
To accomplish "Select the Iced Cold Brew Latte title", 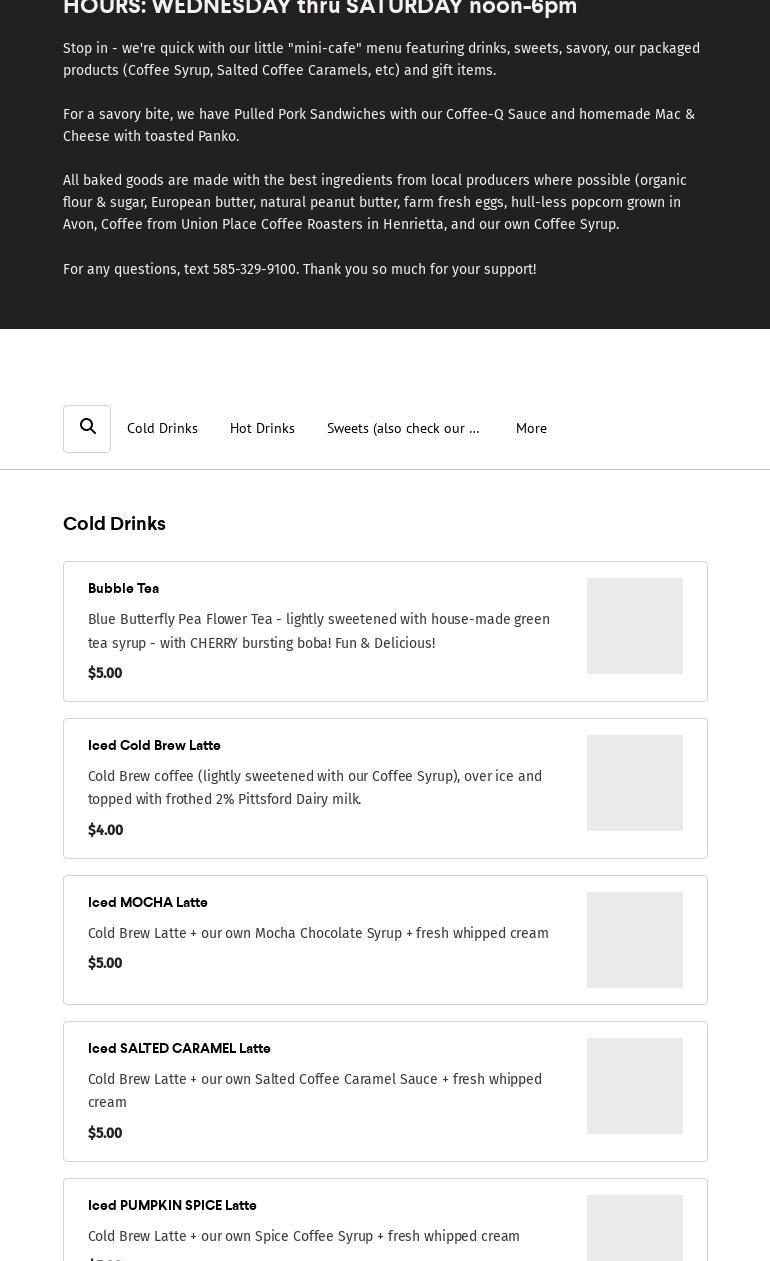I will pyautogui.click(x=154, y=745).
